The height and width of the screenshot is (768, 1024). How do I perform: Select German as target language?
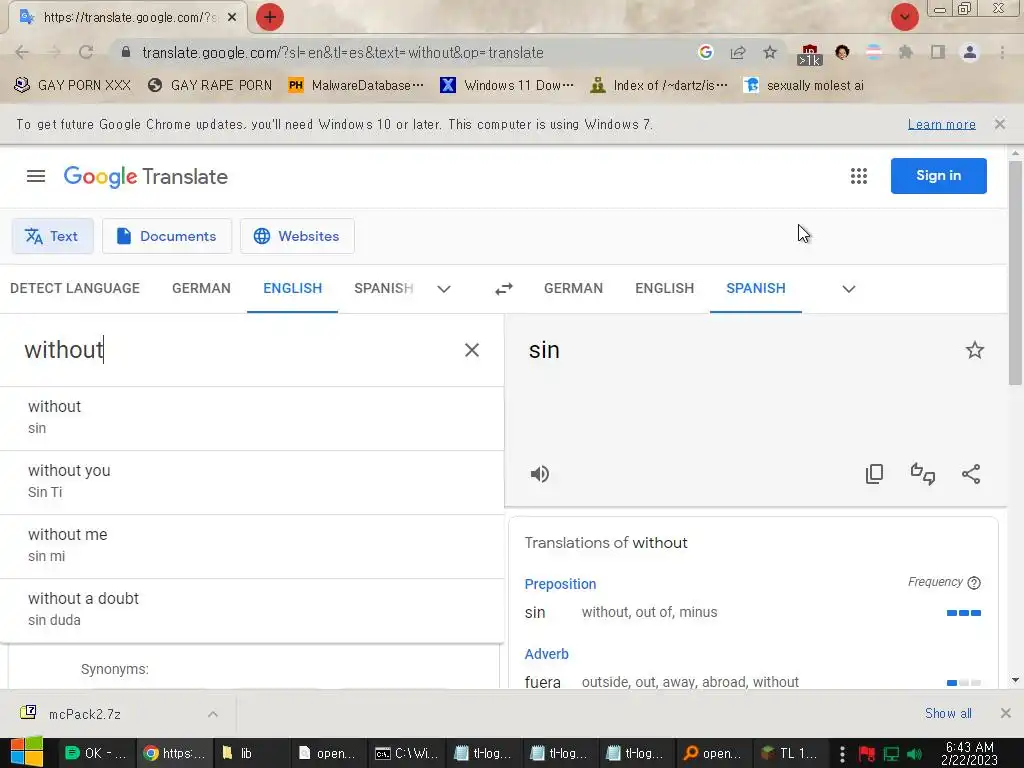coord(573,288)
